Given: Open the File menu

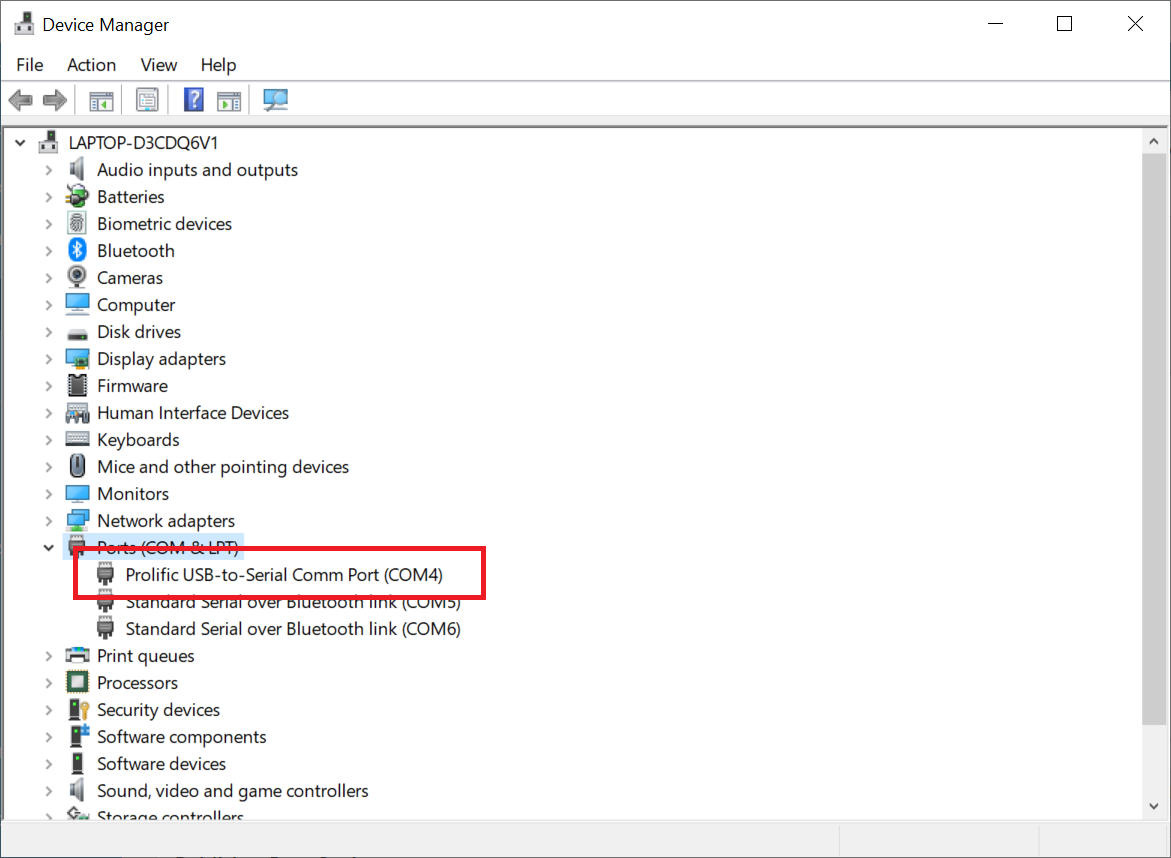Looking at the screenshot, I should pos(30,65).
